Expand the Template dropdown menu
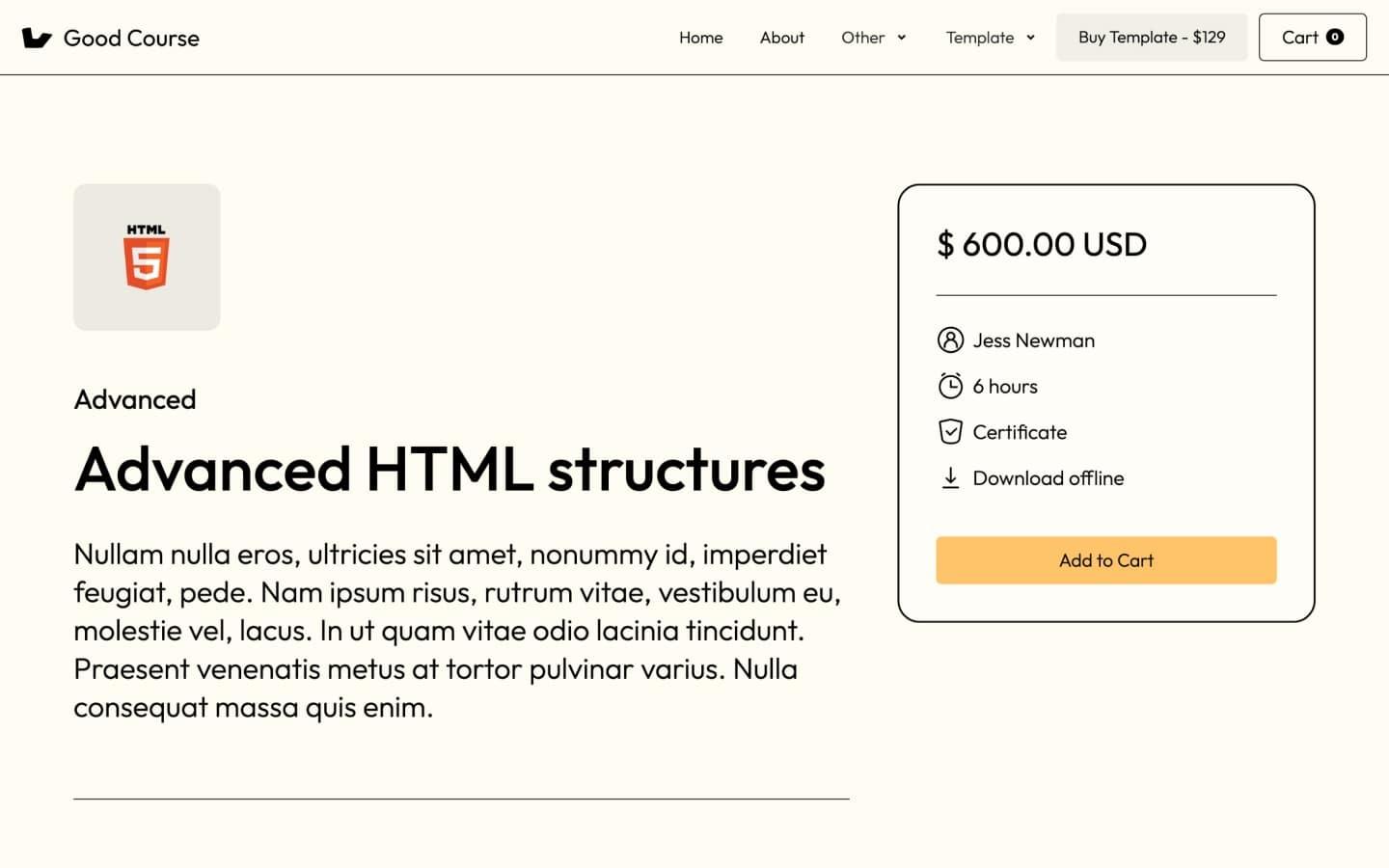Viewport: 1389px width, 868px height. tap(989, 38)
